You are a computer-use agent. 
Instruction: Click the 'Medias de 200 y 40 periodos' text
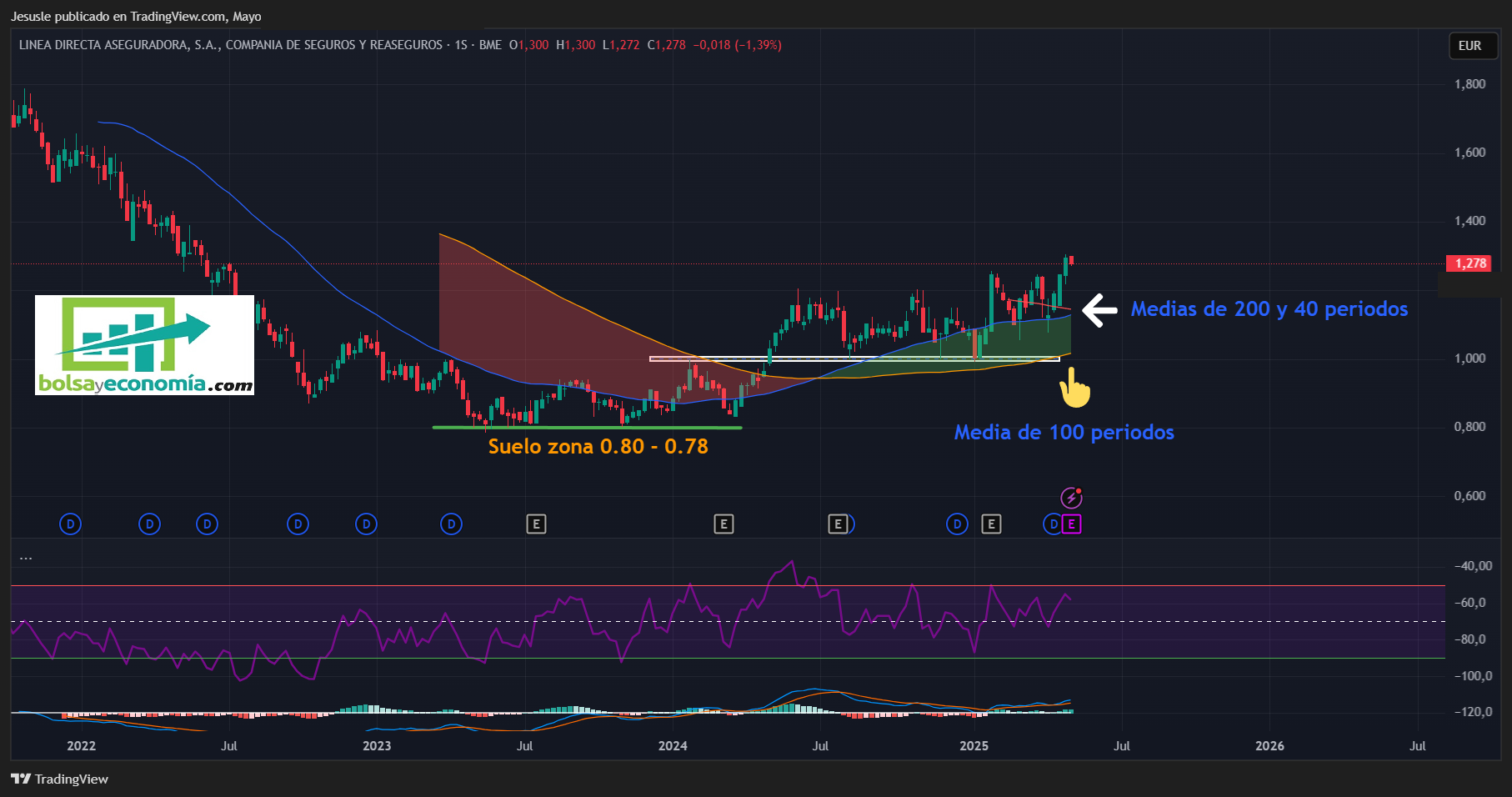tap(1269, 309)
